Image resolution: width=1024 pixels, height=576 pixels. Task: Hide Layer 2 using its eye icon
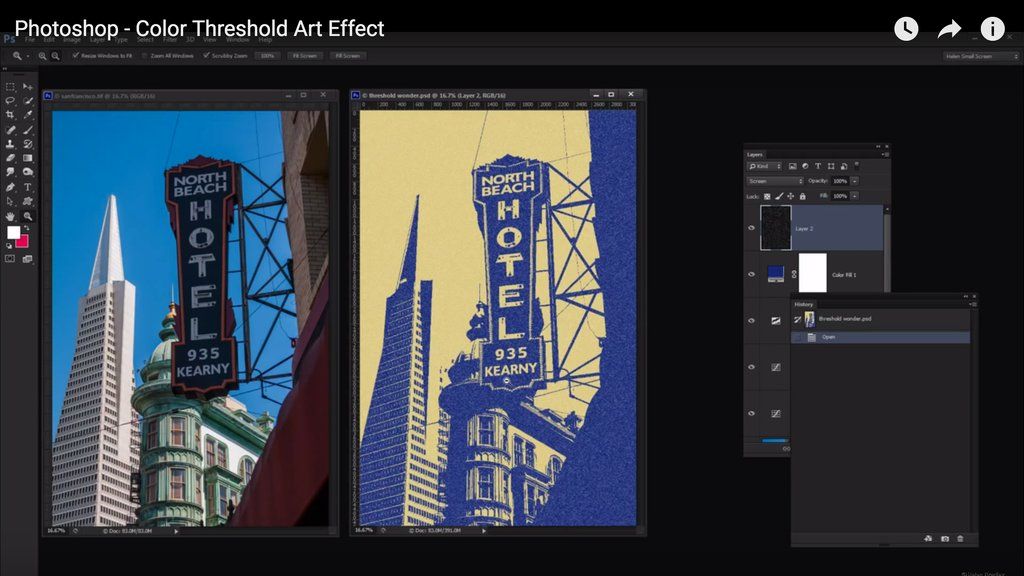click(751, 228)
